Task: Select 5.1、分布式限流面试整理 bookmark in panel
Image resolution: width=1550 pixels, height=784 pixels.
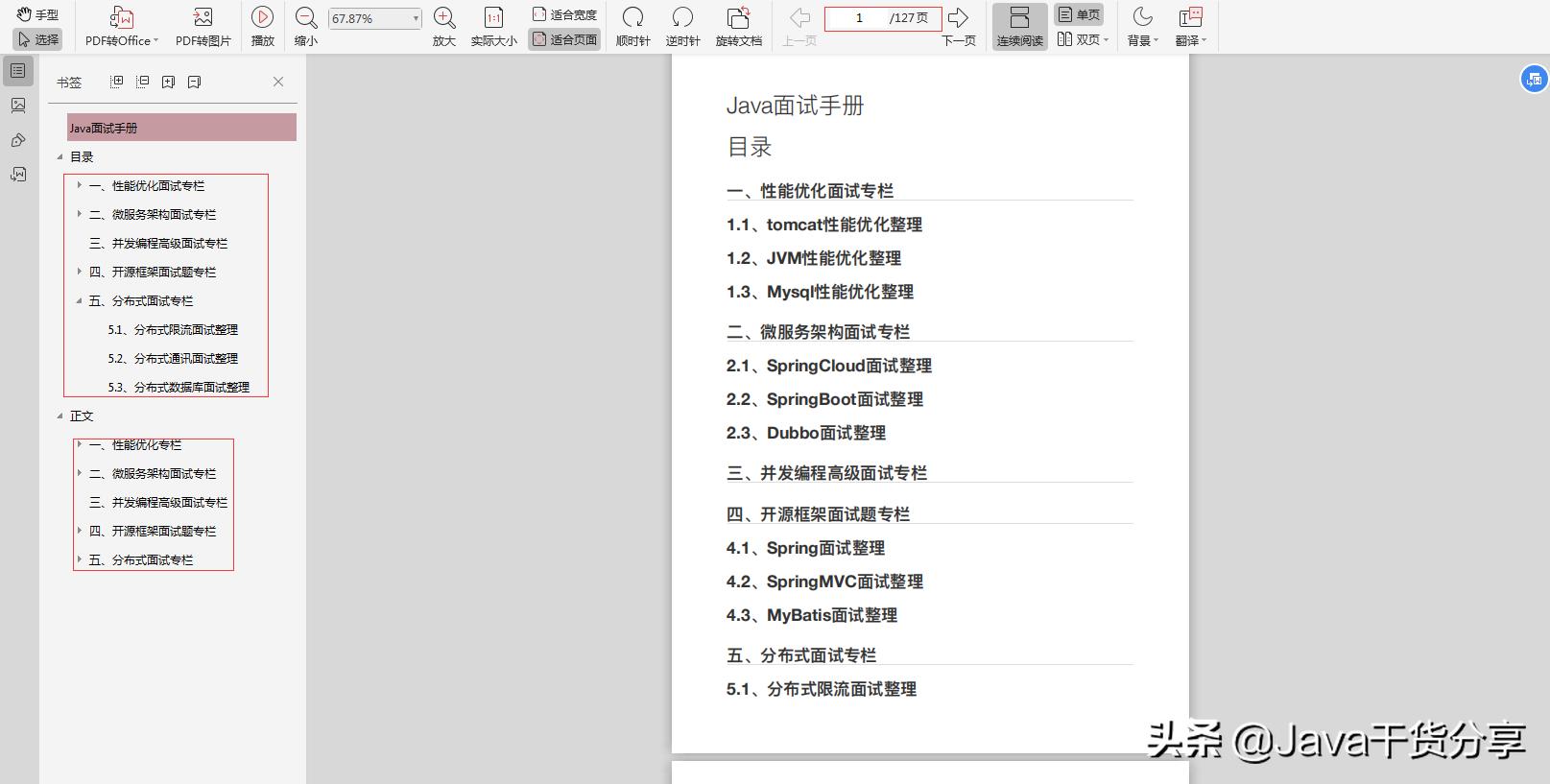Action: point(173,329)
